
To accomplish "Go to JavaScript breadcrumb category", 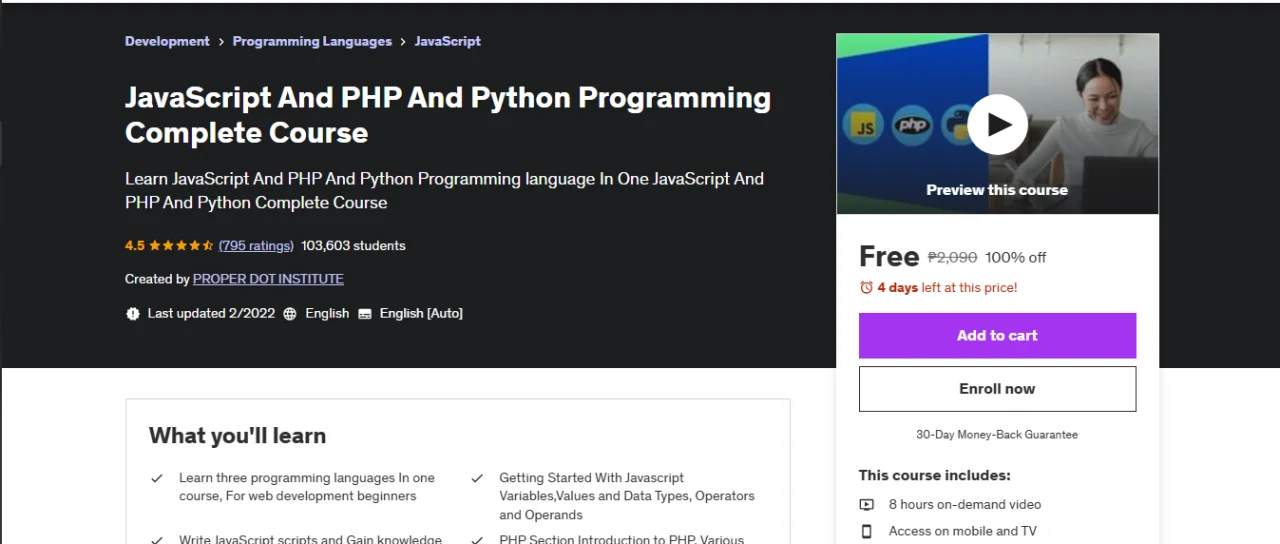I will 447,41.
